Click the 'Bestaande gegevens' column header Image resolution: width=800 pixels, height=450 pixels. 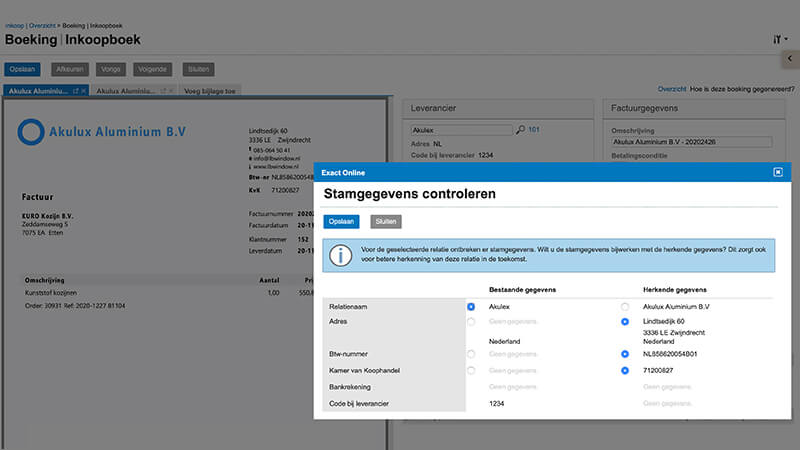pos(522,290)
